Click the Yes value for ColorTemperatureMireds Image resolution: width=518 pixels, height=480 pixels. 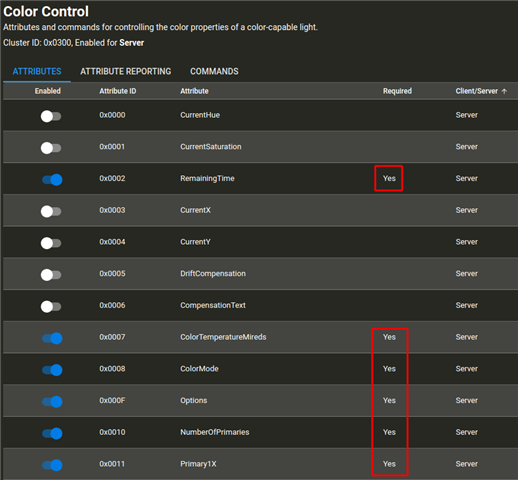[x=389, y=337]
